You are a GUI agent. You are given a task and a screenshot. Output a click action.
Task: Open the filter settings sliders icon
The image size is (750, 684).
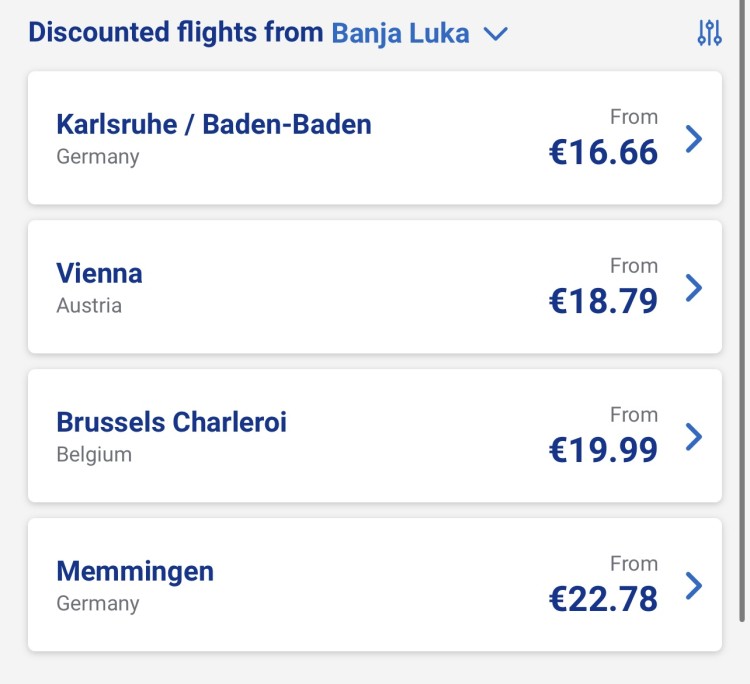click(x=709, y=33)
